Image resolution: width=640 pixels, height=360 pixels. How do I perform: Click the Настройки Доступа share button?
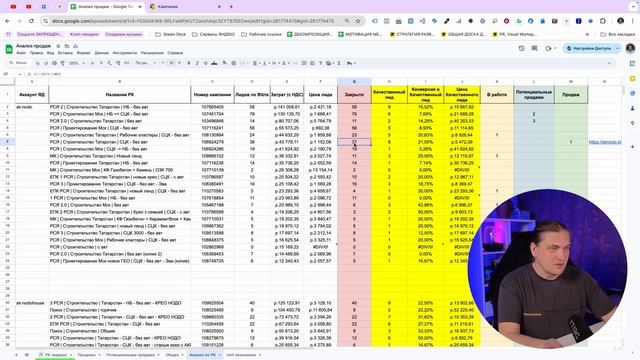tap(589, 48)
